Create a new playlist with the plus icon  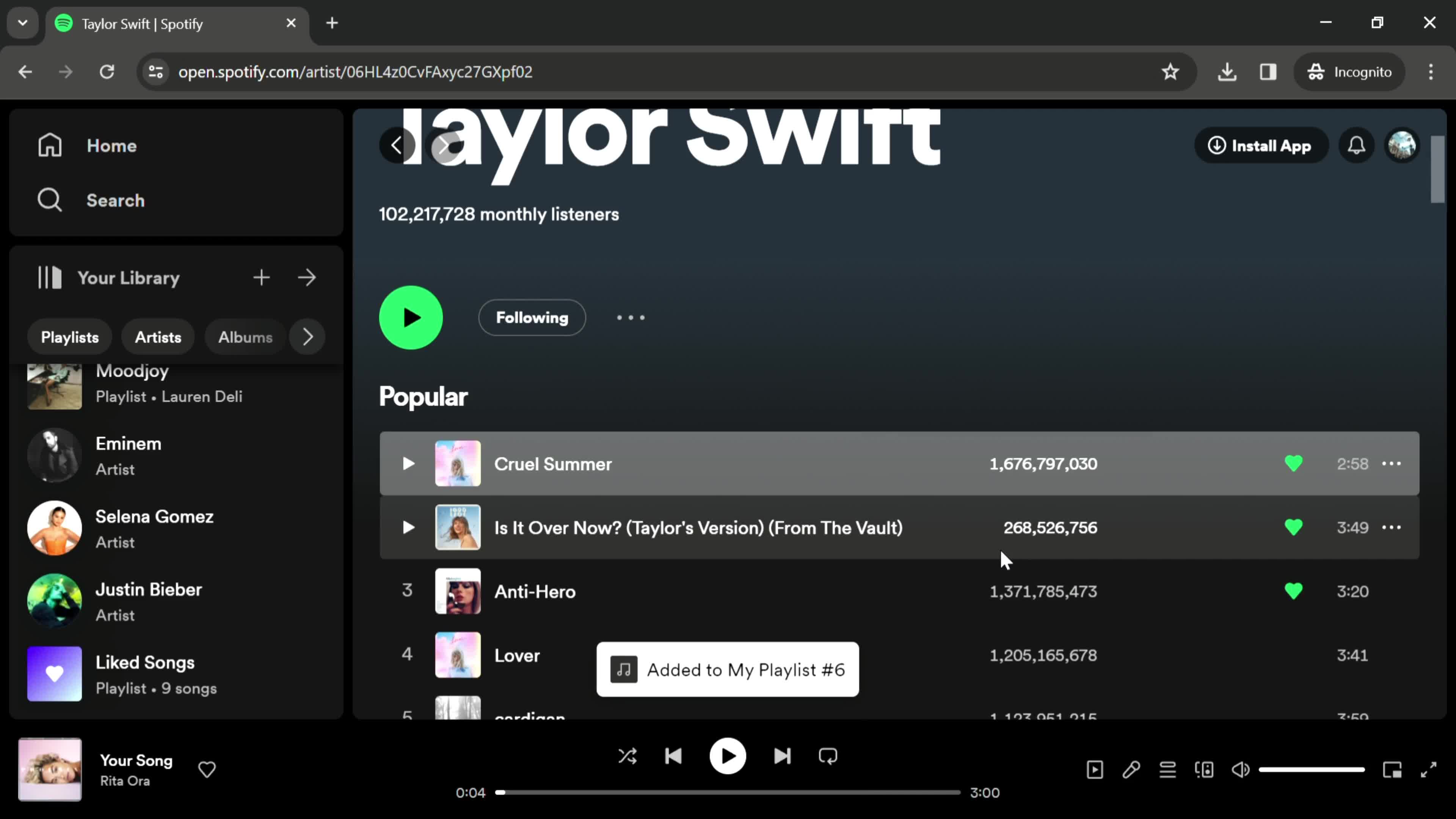(x=261, y=278)
